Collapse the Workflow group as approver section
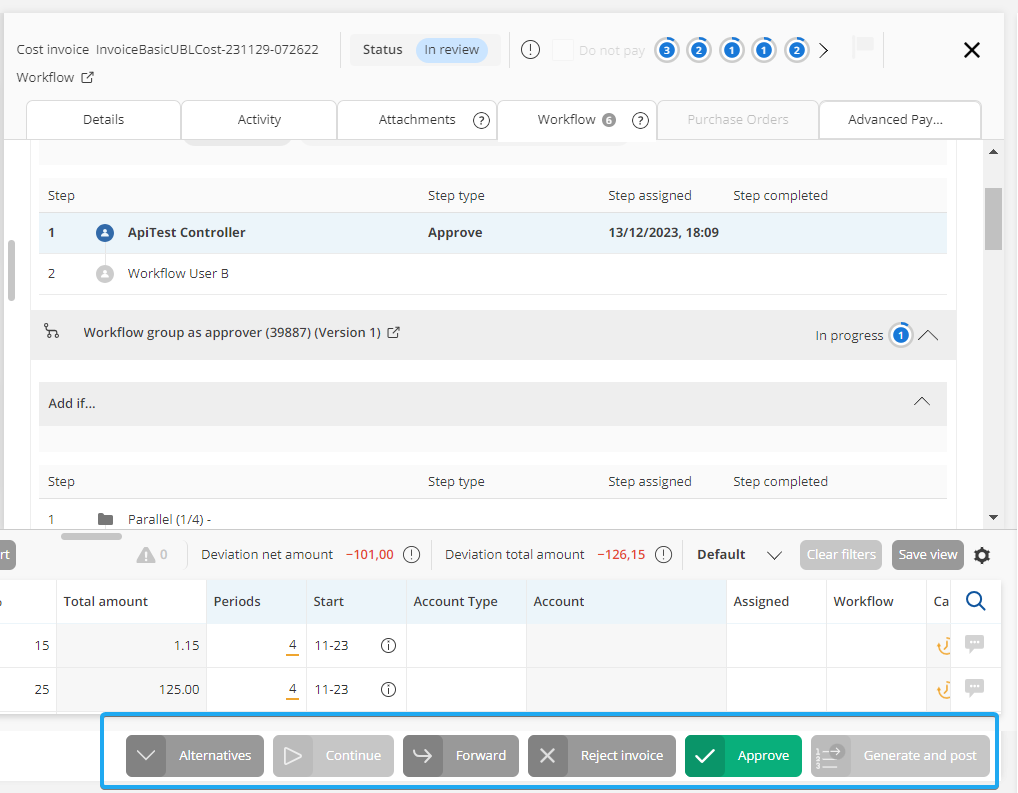The image size is (1018, 793). pyautogui.click(x=928, y=335)
